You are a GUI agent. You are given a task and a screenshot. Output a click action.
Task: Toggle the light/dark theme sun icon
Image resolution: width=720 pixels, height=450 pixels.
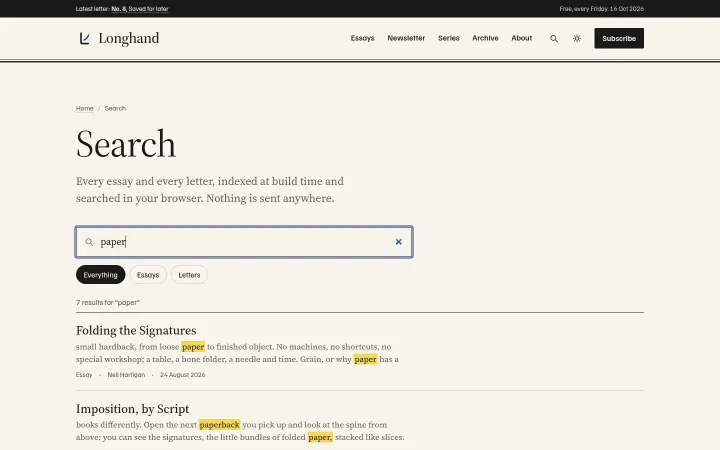click(577, 39)
